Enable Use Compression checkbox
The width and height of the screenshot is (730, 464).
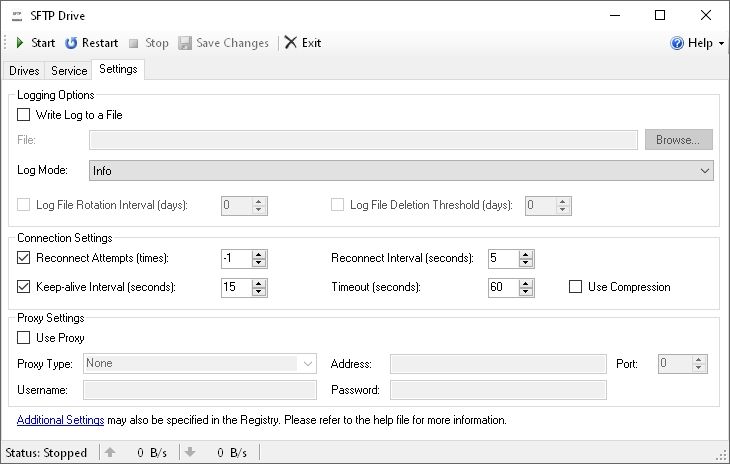(575, 286)
